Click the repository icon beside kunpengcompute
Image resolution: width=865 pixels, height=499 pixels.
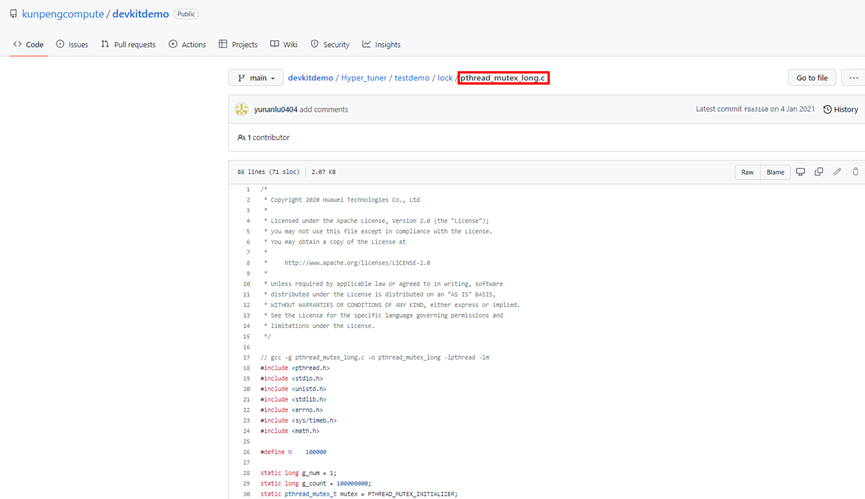point(13,14)
